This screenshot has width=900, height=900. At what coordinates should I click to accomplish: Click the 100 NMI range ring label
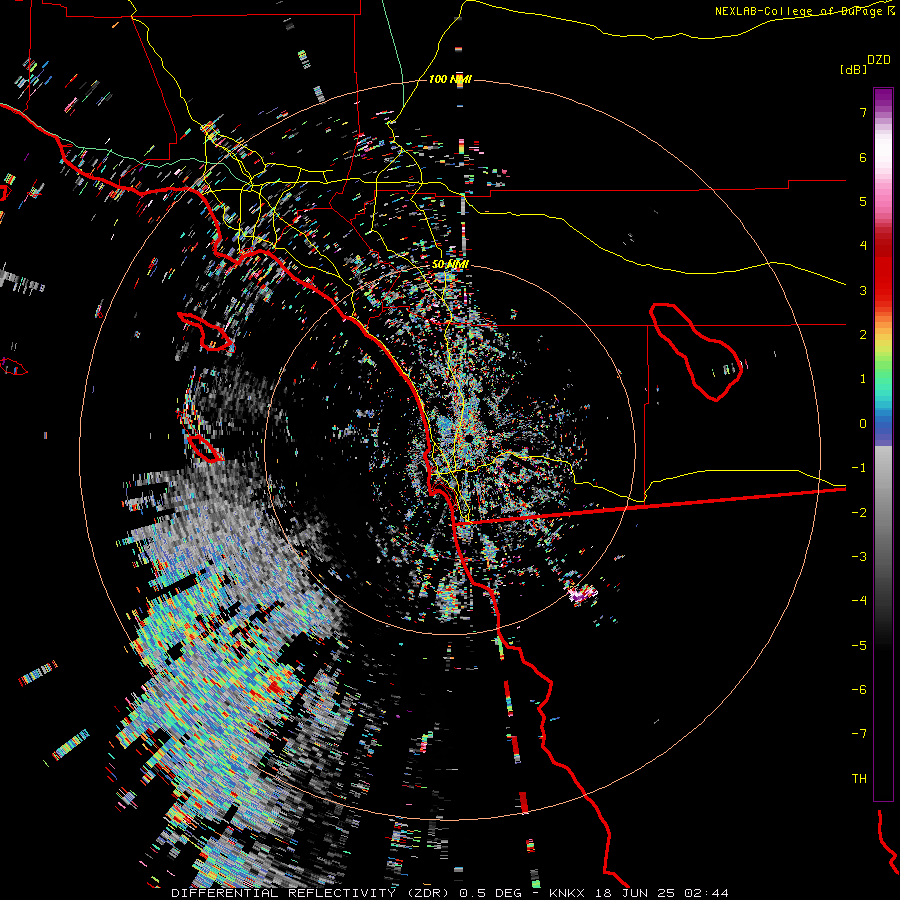pos(450,79)
